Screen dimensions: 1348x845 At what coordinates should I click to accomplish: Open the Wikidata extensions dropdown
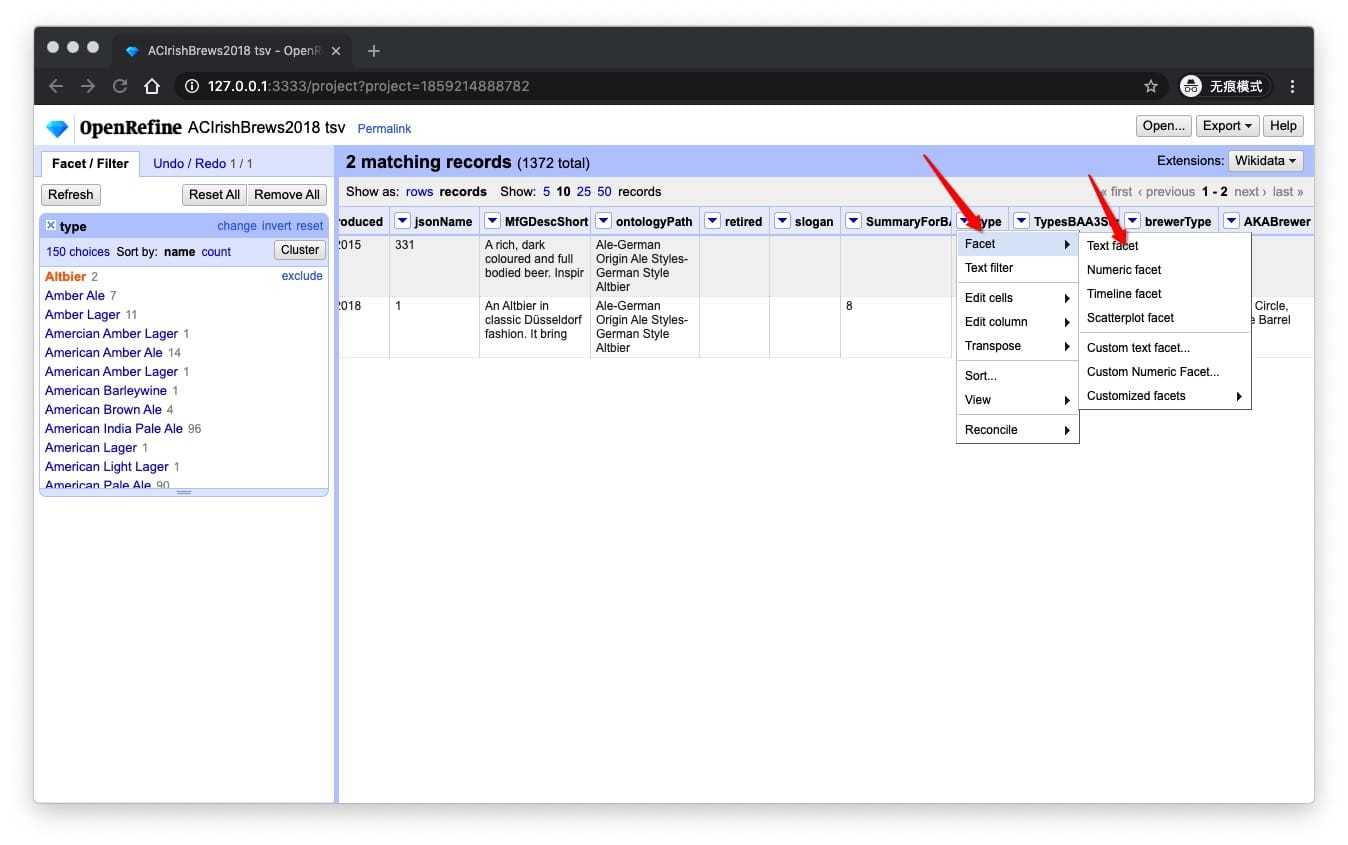[x=1265, y=161]
